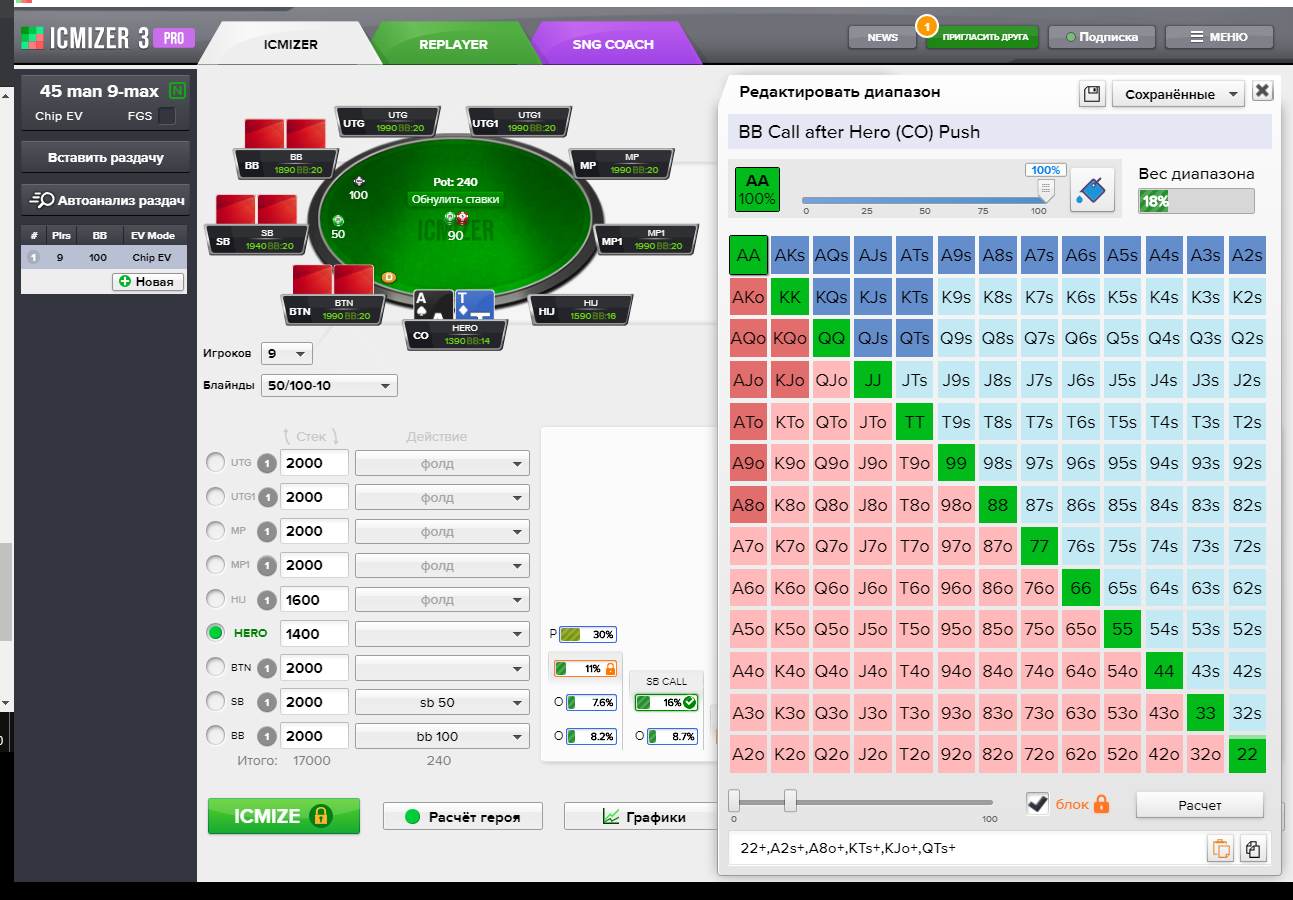Open the UTG action фолд dropdown
The width and height of the screenshot is (1293, 900).
(x=442, y=463)
